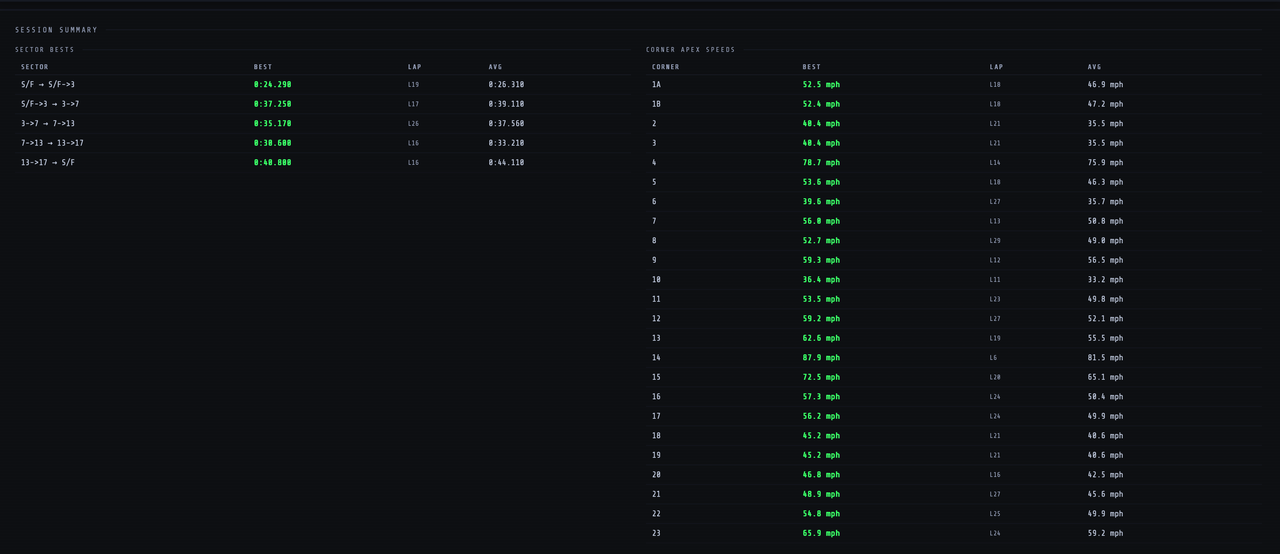Viewport: 1280px width, 554px height.
Task: Click the 52.1 mph average speed
Action: click(x=1105, y=319)
